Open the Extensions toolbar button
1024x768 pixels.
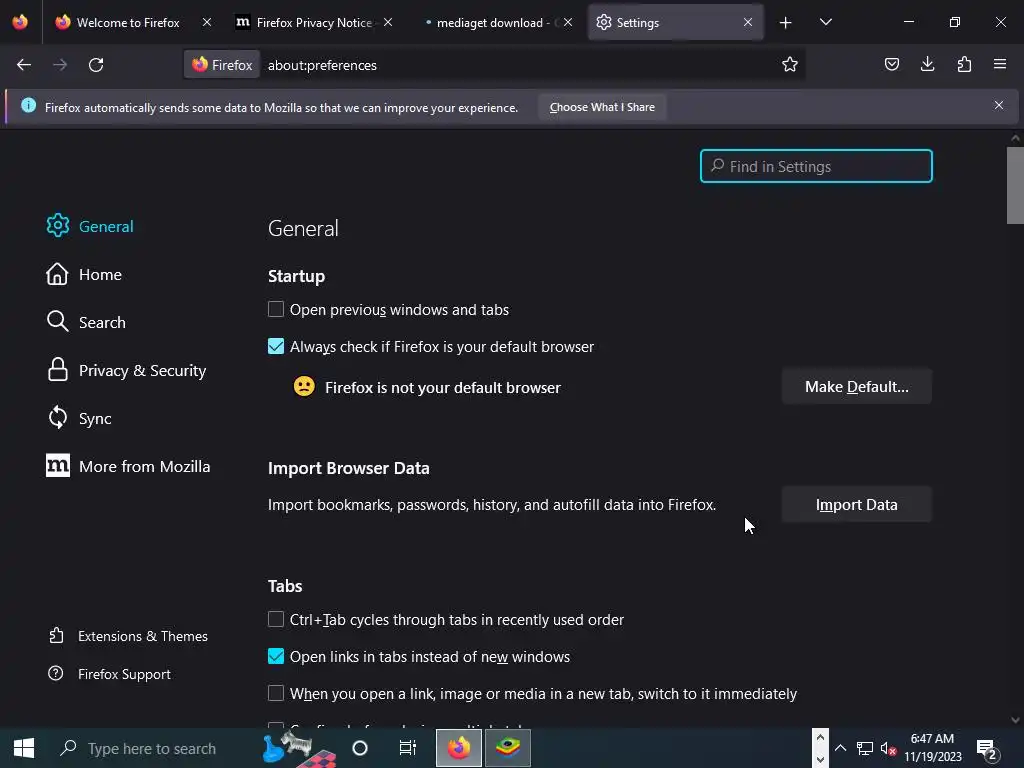pos(964,64)
